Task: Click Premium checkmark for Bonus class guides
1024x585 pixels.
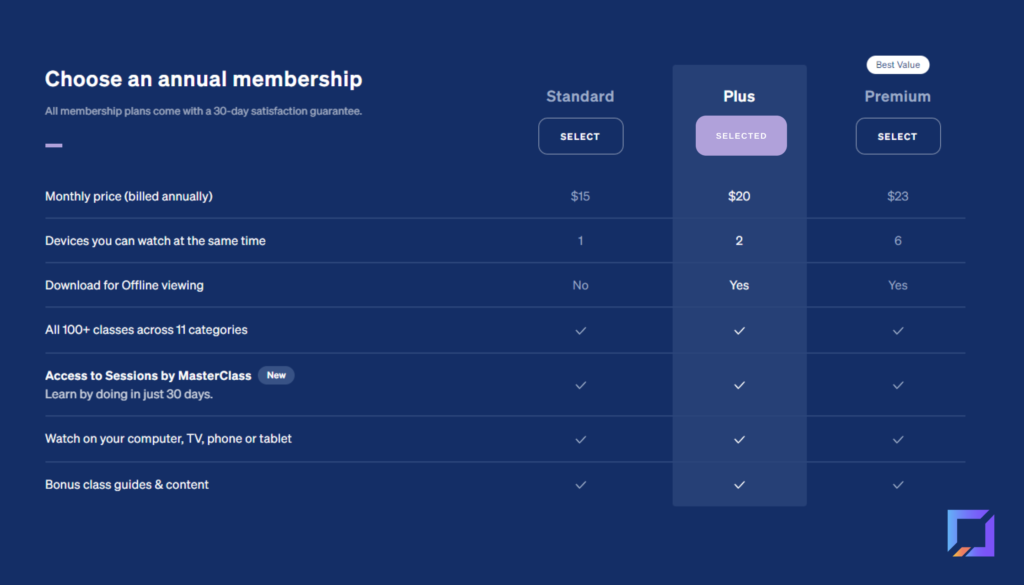Action: pos(898,485)
